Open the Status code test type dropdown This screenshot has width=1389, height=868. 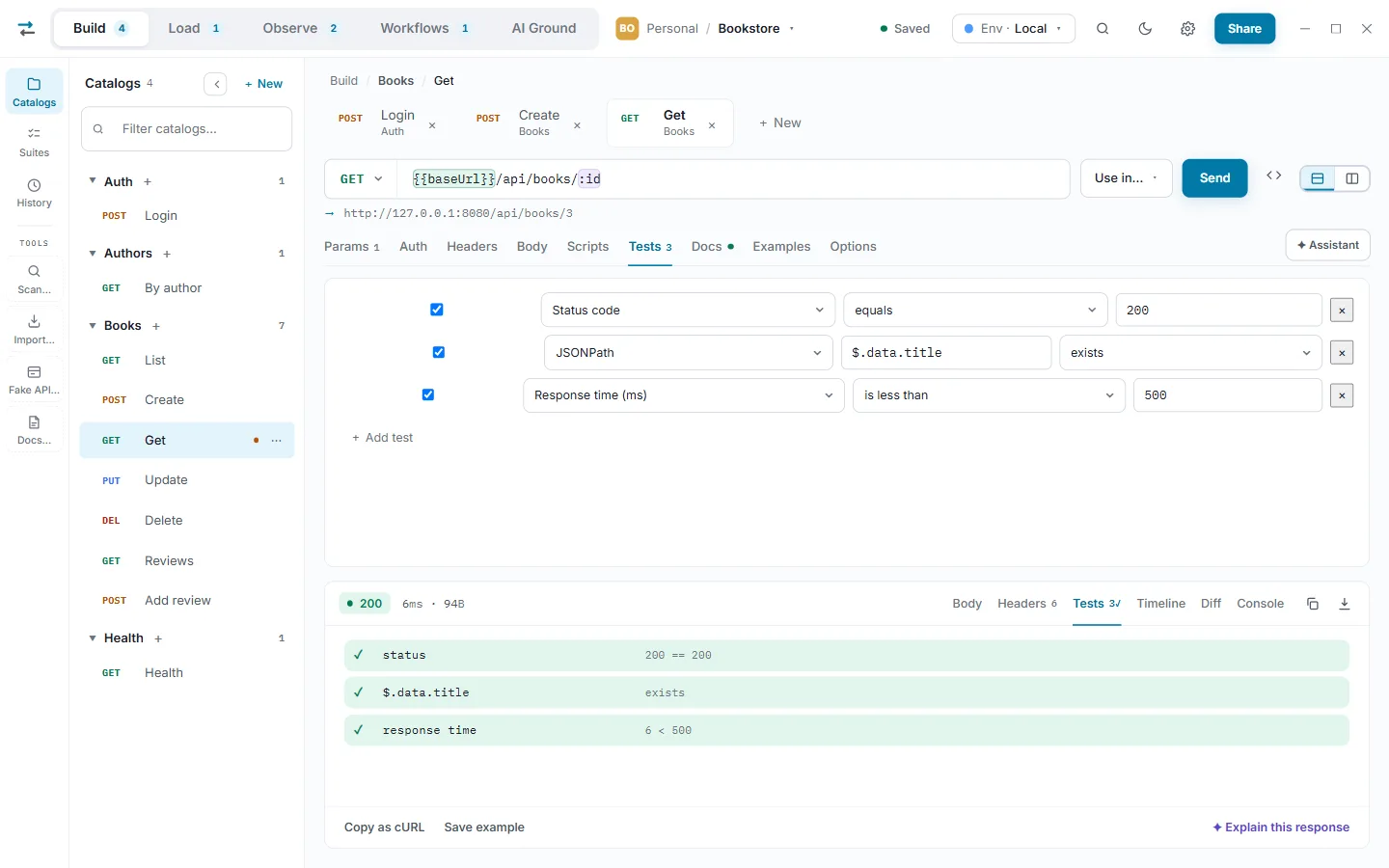pyautogui.click(x=688, y=311)
